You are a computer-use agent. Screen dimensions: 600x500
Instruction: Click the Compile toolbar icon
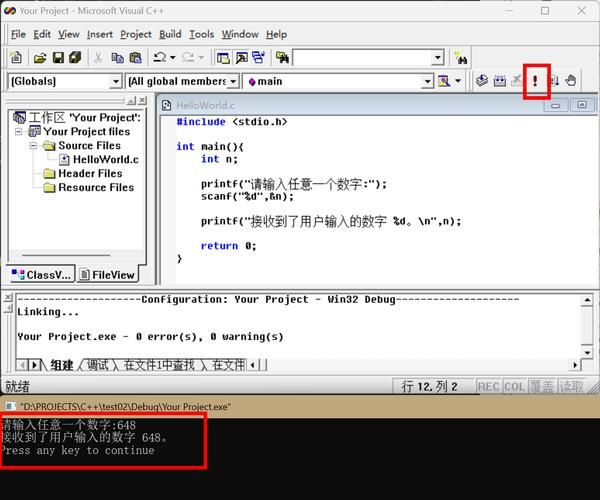482,81
